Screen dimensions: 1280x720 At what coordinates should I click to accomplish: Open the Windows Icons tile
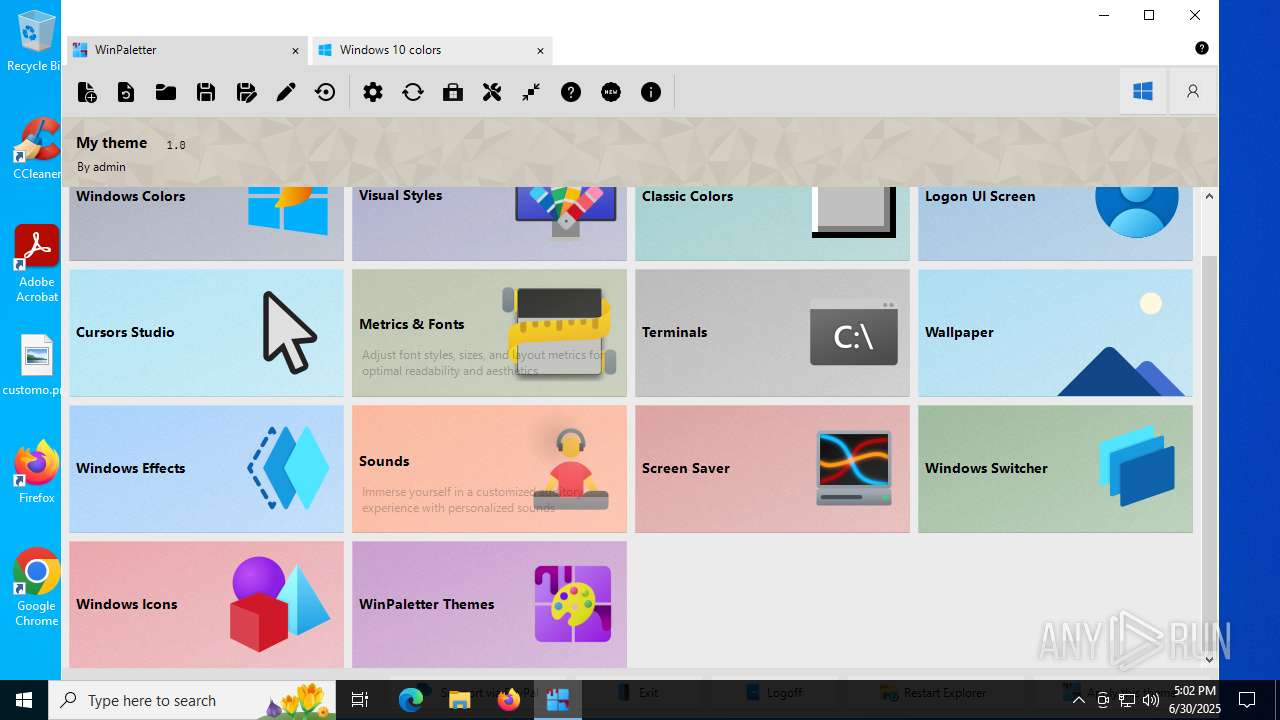point(206,604)
